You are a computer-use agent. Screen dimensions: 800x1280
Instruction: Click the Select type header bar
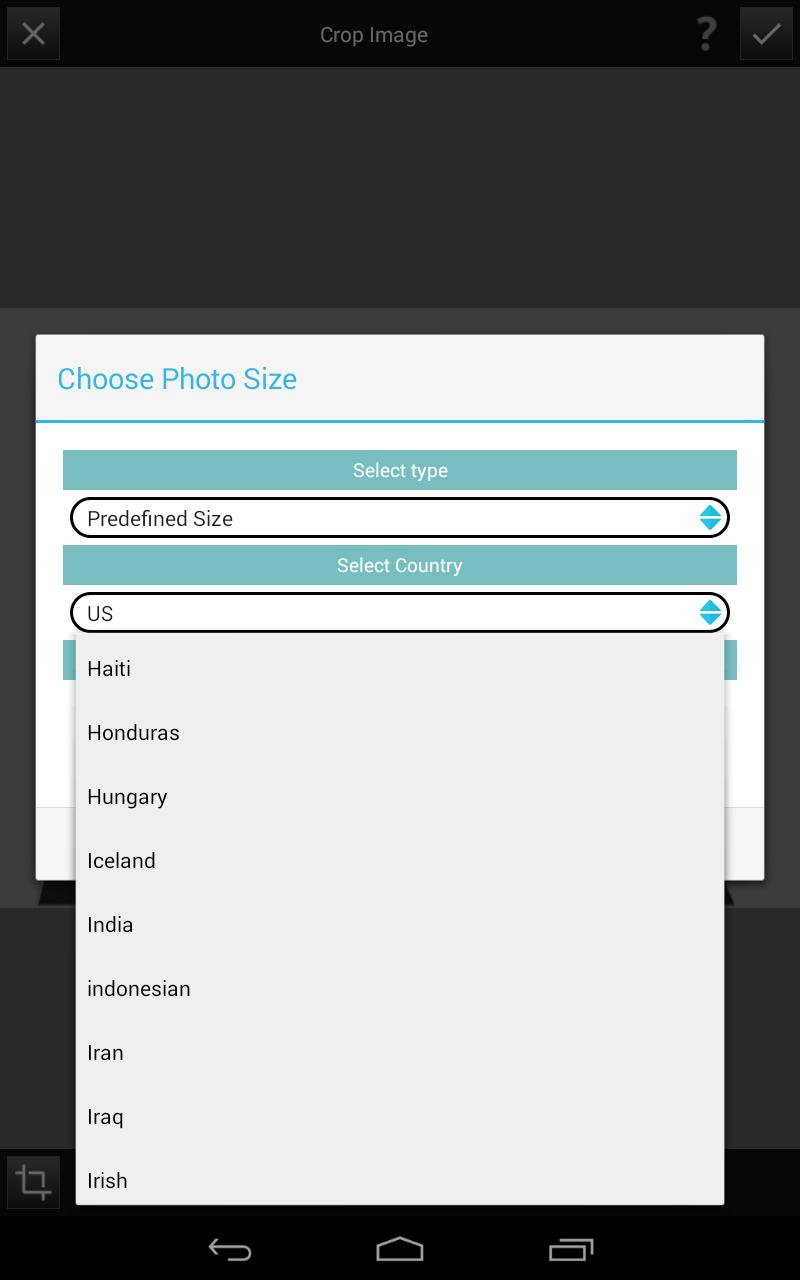coord(400,470)
